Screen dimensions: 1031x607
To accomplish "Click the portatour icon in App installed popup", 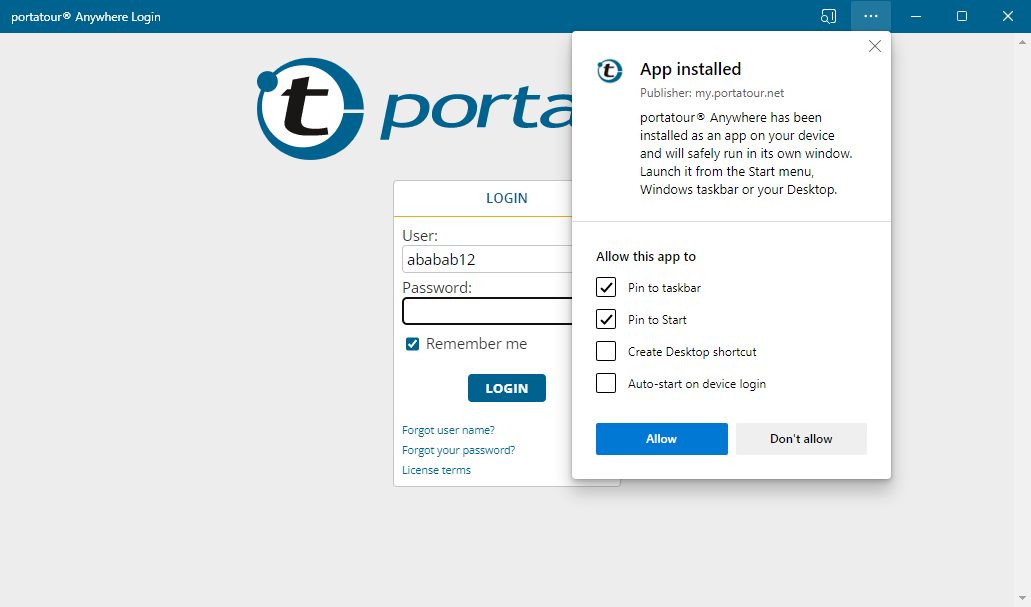I will click(610, 70).
